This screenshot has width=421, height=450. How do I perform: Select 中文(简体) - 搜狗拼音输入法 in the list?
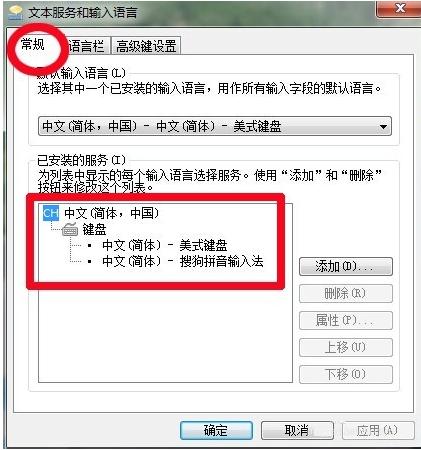coord(183,261)
